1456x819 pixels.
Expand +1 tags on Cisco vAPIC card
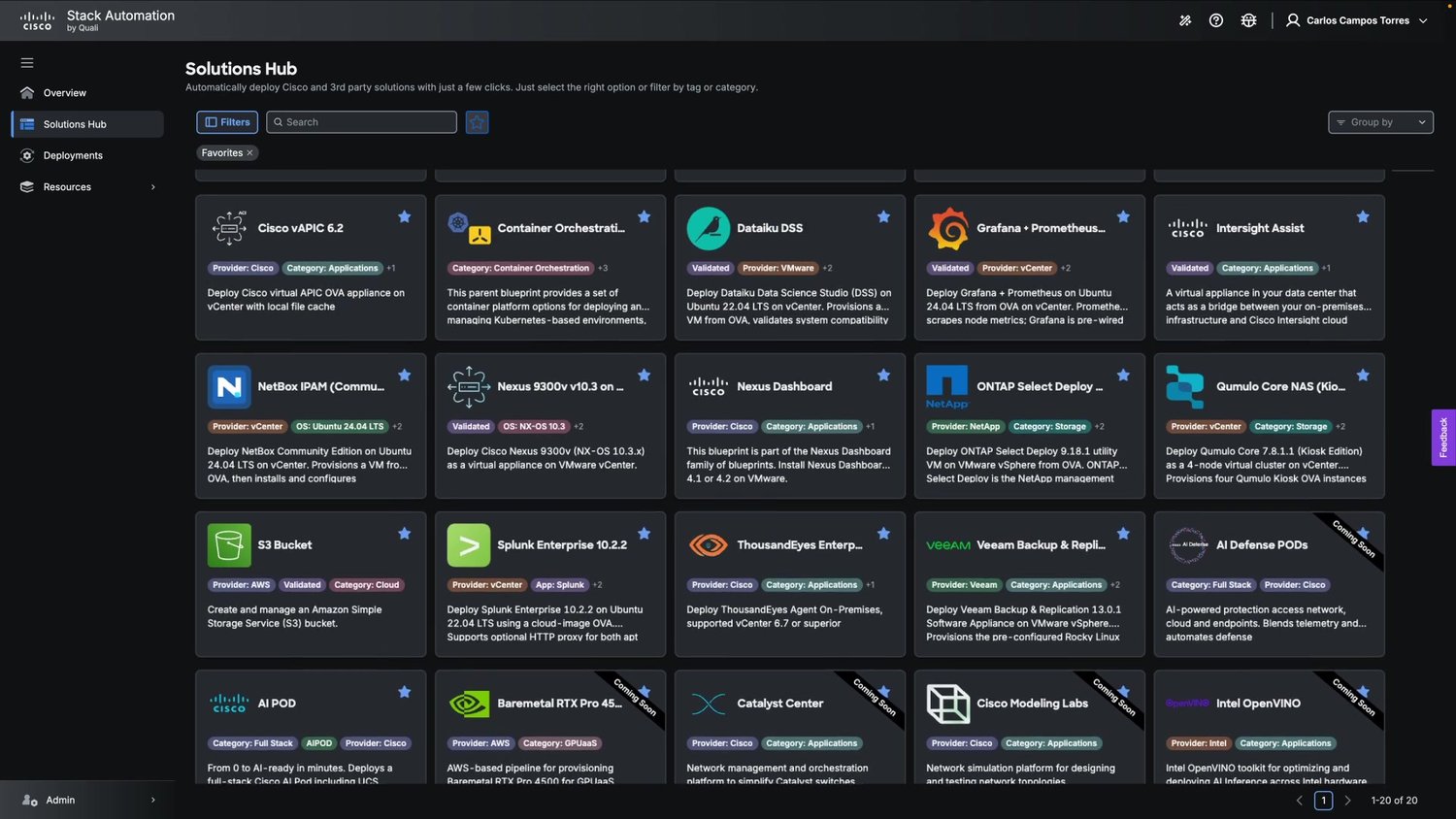click(391, 269)
